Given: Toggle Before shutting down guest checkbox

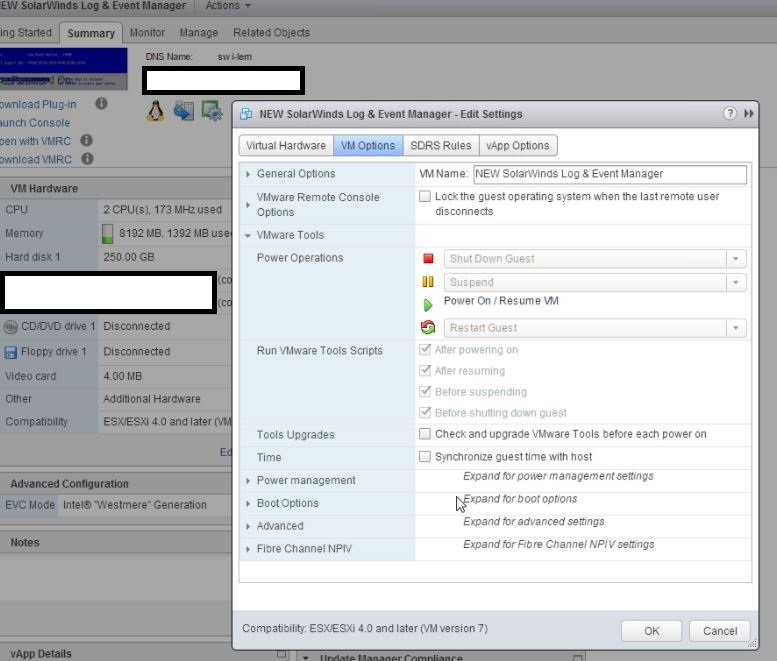Looking at the screenshot, I should pos(425,412).
